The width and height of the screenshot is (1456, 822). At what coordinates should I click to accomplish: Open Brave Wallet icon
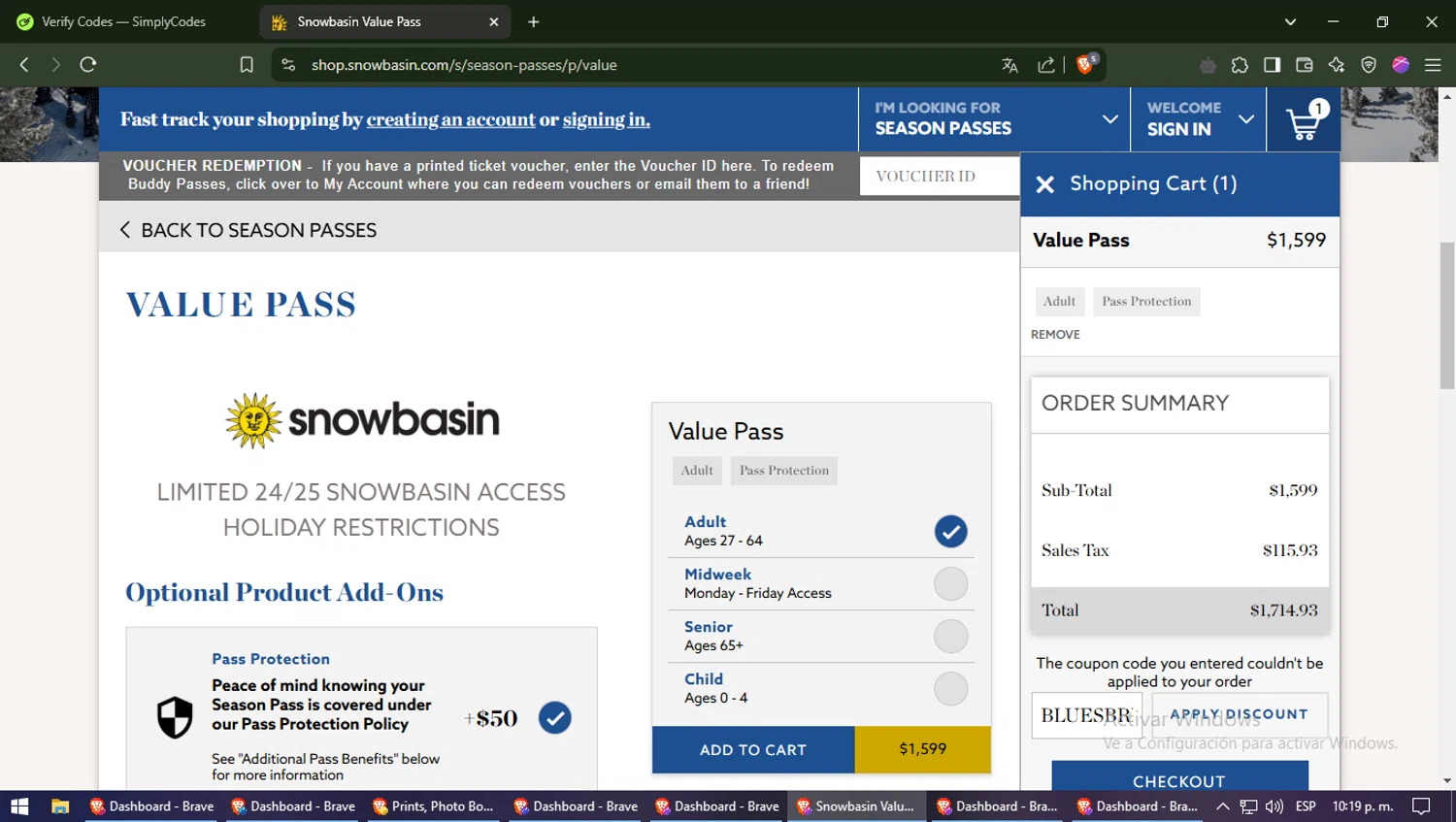1305,65
